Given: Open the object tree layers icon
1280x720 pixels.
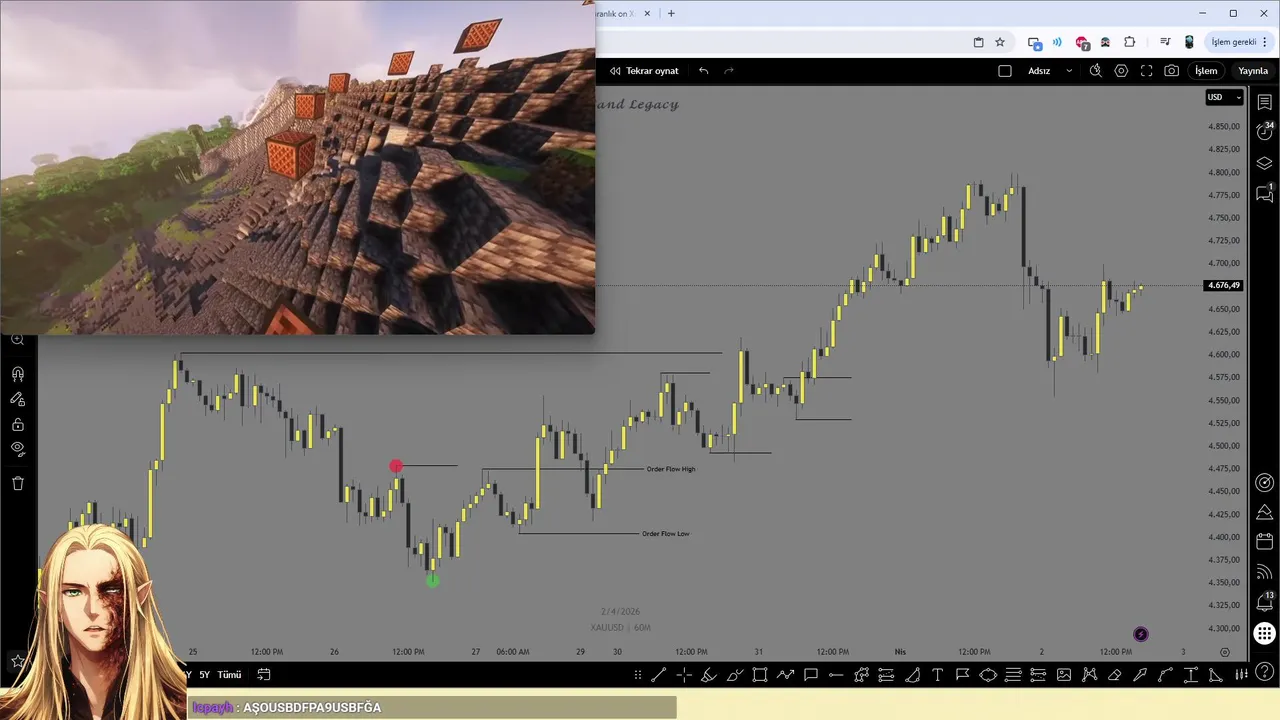Looking at the screenshot, I should point(1265,163).
